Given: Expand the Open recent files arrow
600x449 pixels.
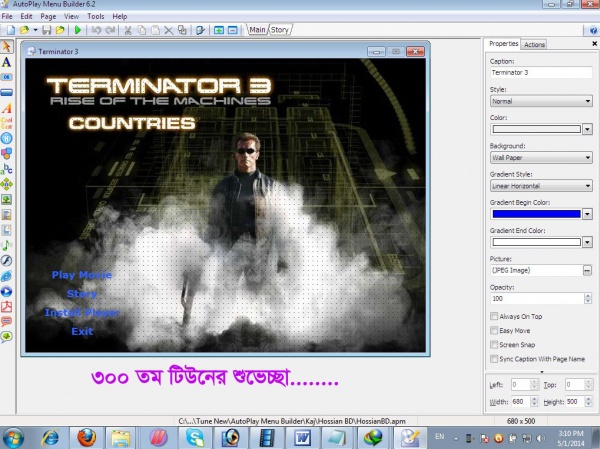Looking at the screenshot, I should coord(35,30).
